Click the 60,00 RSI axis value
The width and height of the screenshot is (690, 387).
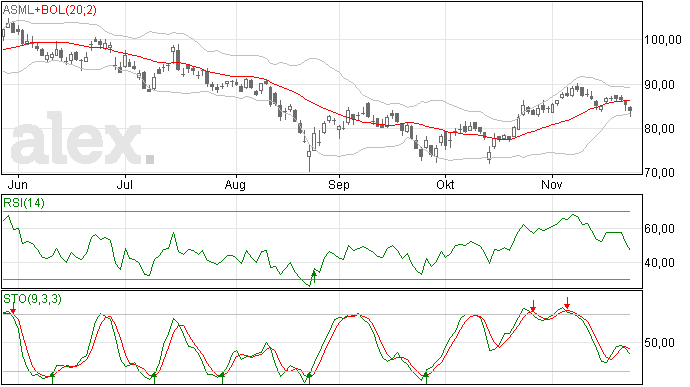tap(660, 229)
